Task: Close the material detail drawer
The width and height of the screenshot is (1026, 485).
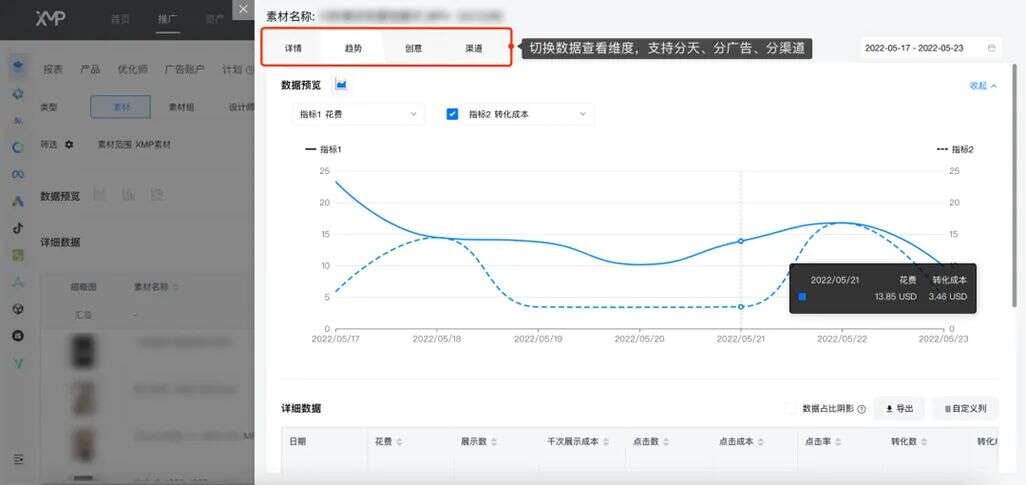Action: (243, 9)
